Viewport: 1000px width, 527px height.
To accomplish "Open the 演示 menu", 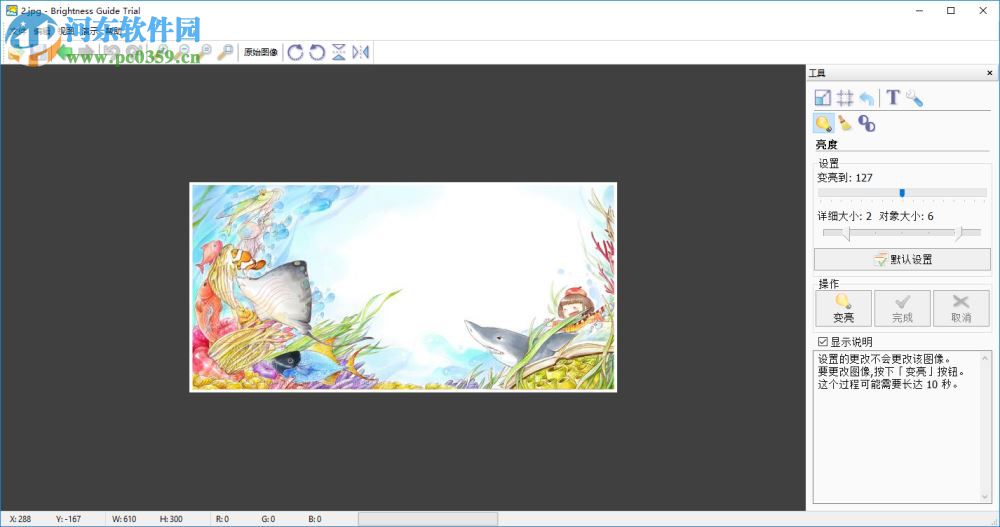I will point(89,31).
